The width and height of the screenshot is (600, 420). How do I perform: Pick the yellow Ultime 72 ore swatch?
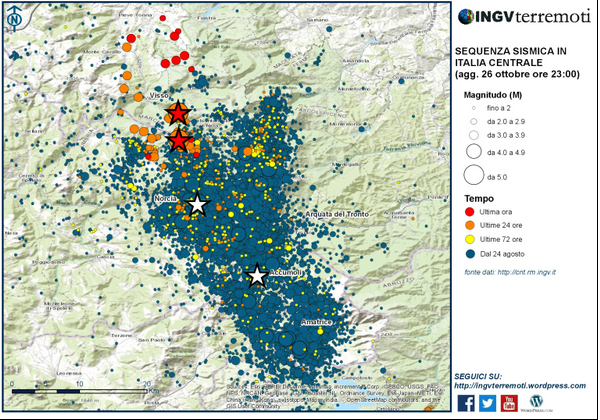470,240
